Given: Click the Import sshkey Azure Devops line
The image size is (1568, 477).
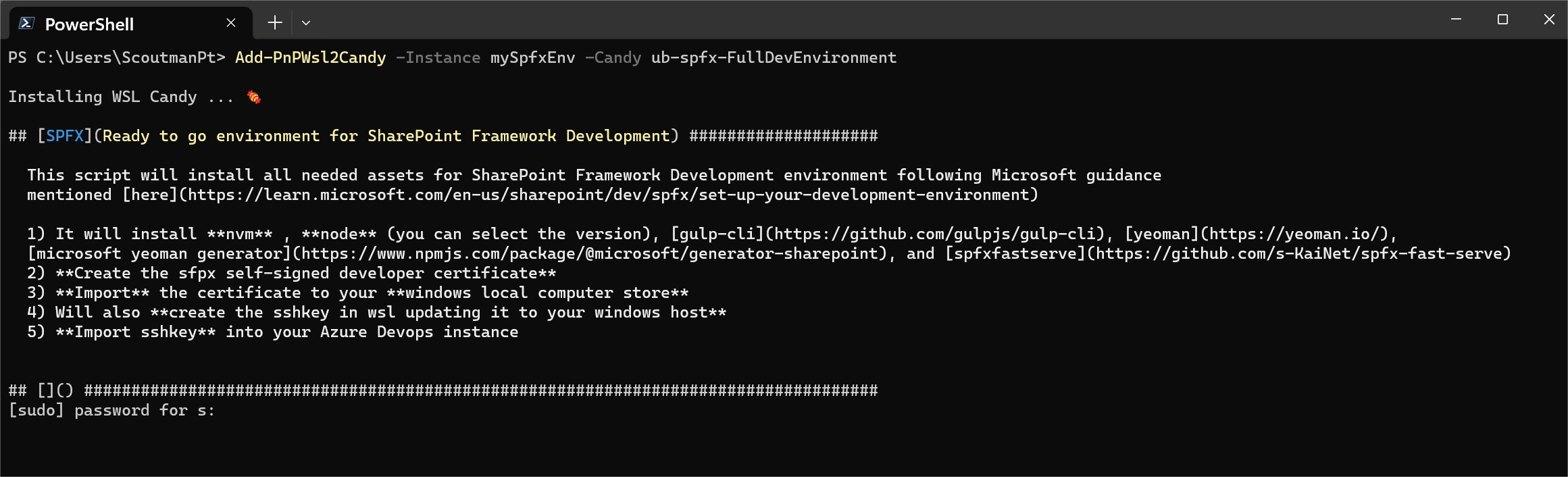Looking at the screenshot, I should (273, 332).
